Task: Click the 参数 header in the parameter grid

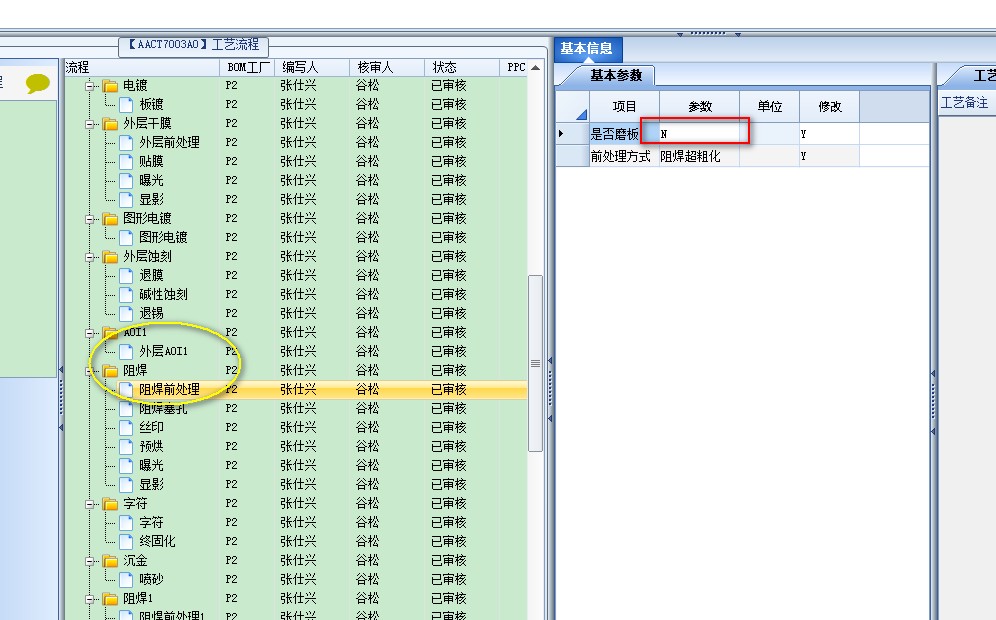Action: pos(699,107)
